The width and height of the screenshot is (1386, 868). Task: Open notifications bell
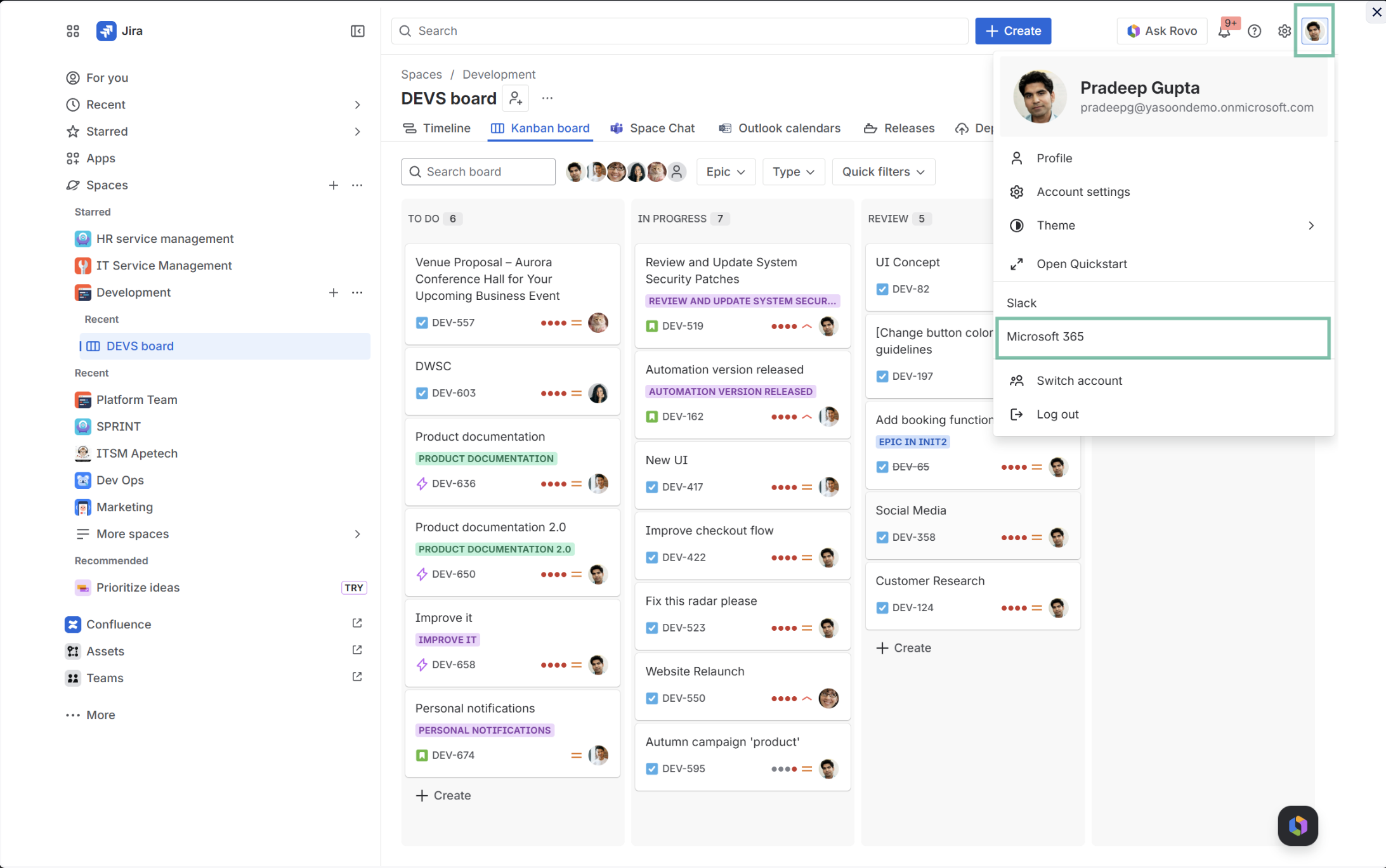pos(1224,31)
